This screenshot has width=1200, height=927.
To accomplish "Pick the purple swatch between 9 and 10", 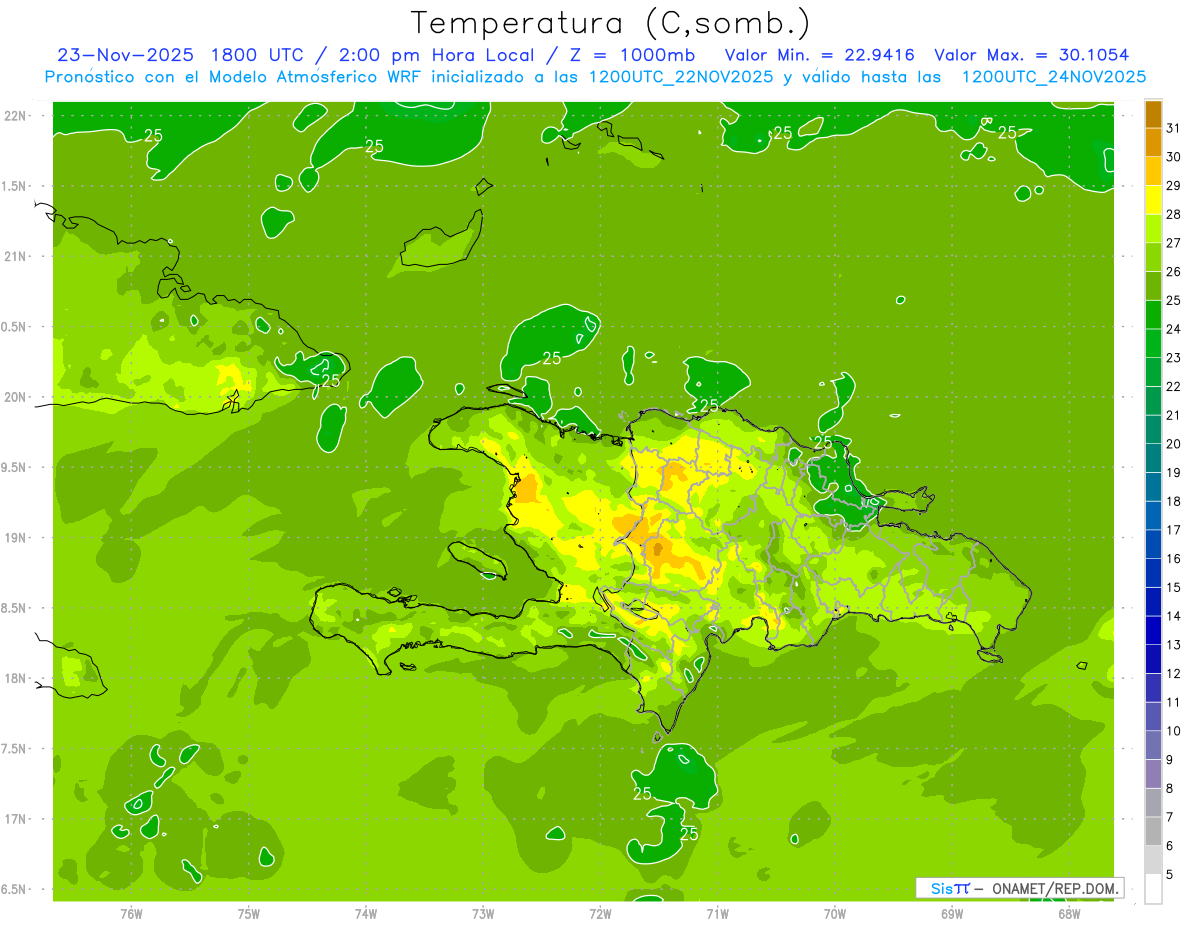I will pos(1153,746).
